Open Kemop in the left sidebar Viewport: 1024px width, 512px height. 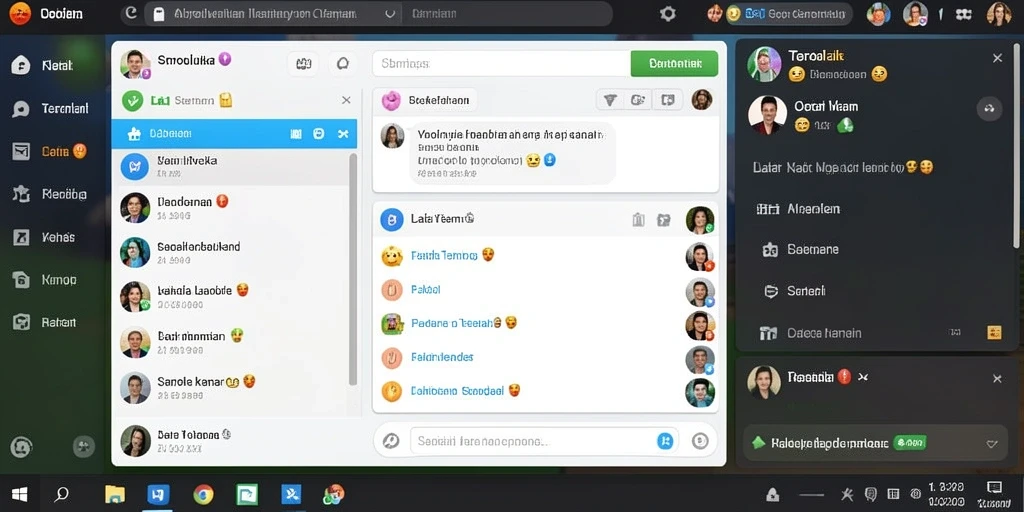44,280
